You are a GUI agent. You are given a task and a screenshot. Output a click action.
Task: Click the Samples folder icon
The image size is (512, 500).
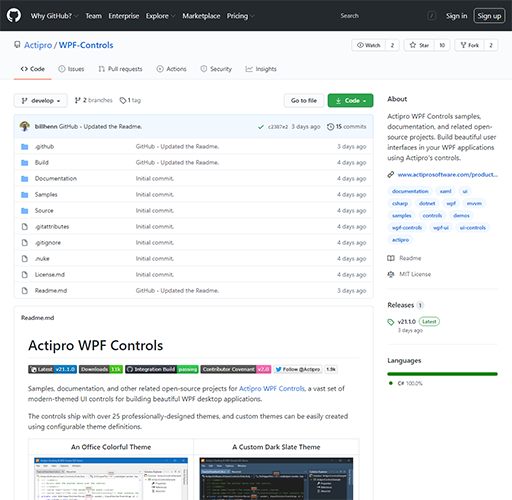pos(25,195)
